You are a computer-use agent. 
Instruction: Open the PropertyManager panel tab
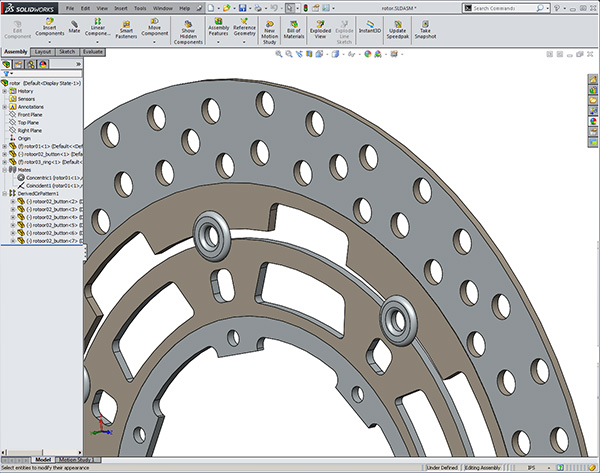click(x=18, y=64)
